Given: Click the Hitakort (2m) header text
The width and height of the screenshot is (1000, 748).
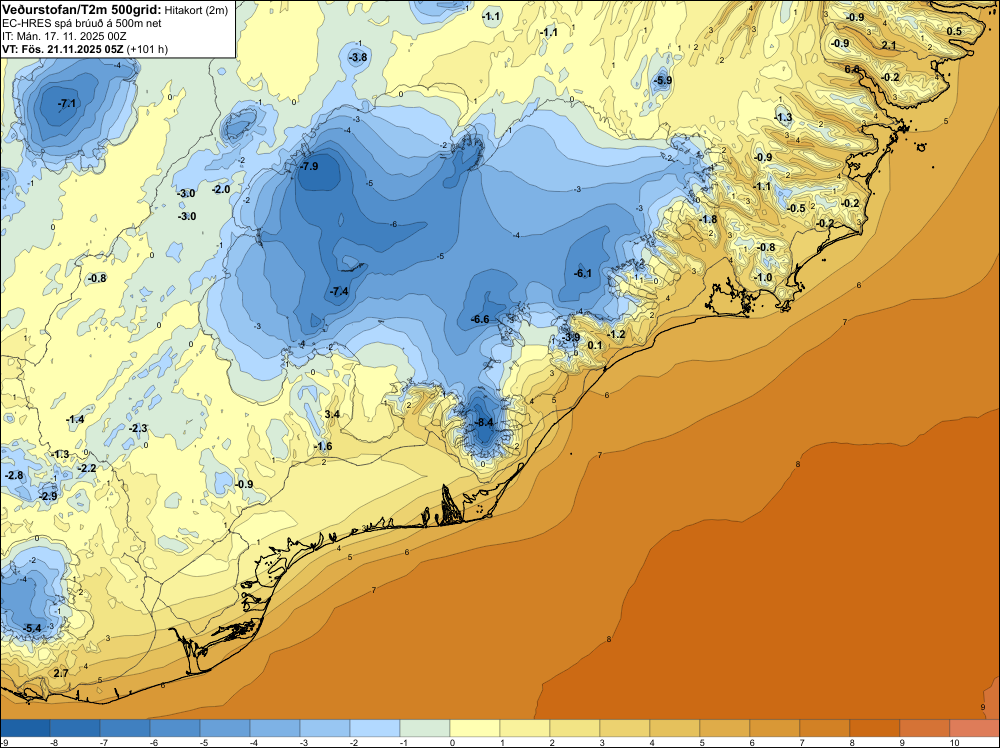Looking at the screenshot, I should click(x=196, y=10).
